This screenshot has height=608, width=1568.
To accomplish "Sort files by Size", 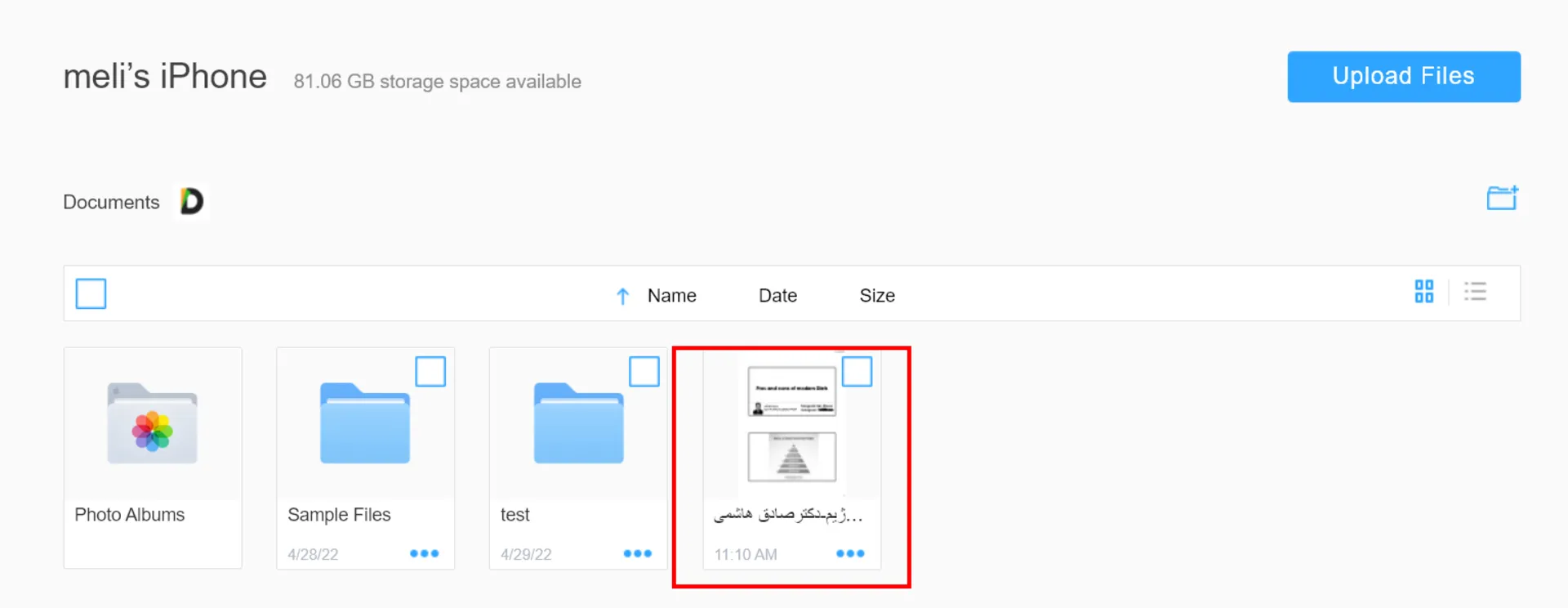I will click(x=877, y=296).
